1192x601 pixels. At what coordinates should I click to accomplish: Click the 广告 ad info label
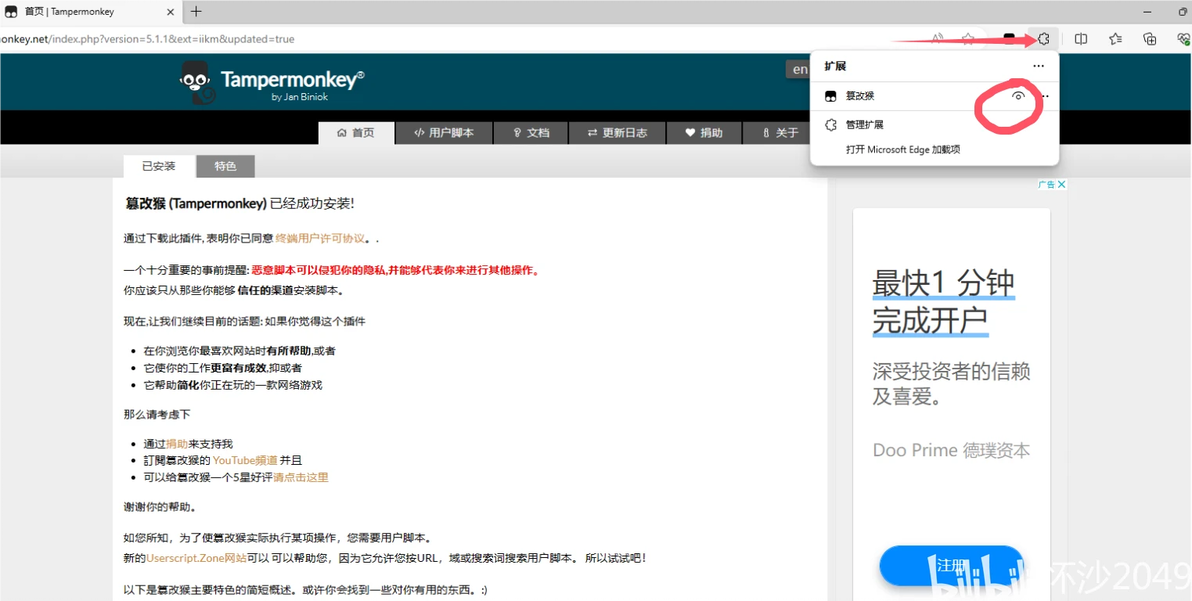[1047, 185]
